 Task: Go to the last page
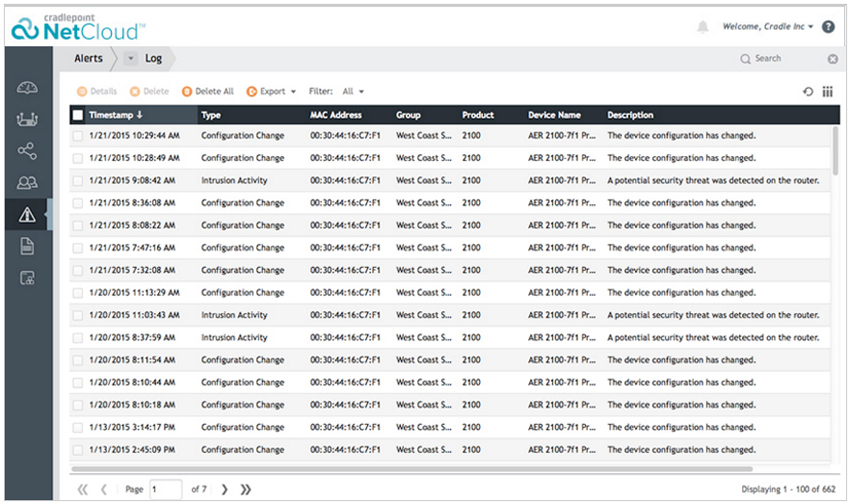point(246,489)
